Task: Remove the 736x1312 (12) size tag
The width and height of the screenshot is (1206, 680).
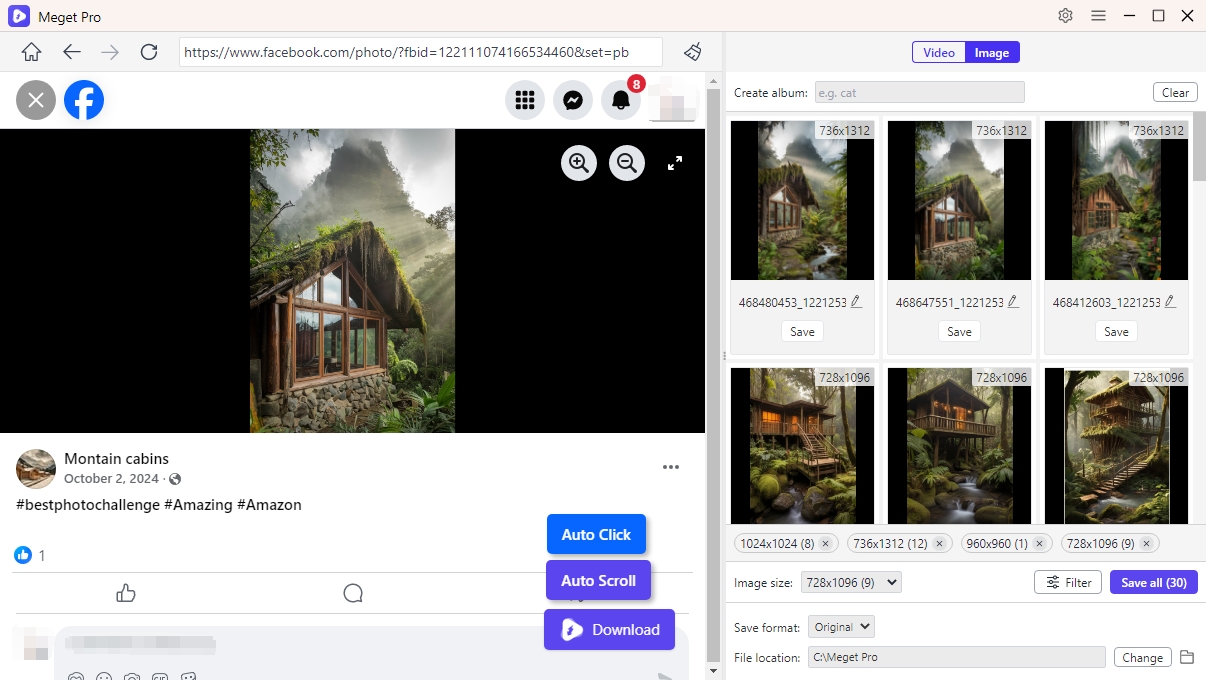Action: point(940,544)
